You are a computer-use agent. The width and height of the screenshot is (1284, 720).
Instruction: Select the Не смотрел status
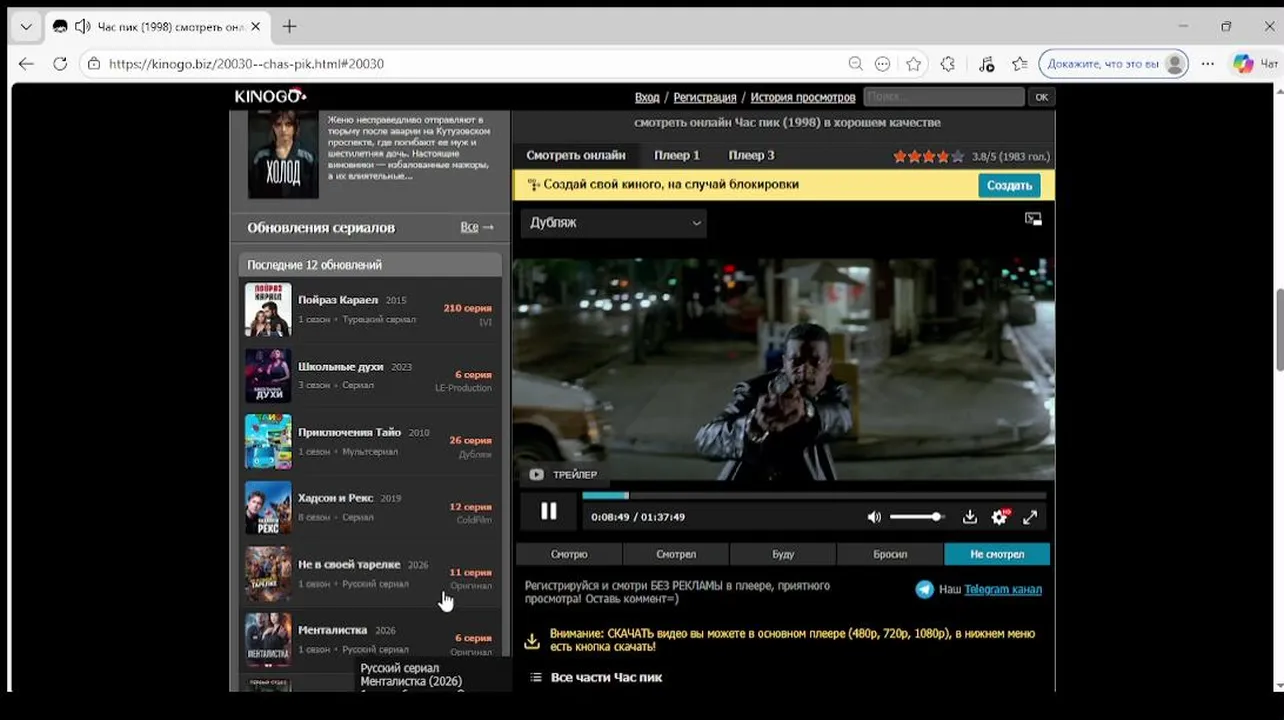click(997, 554)
